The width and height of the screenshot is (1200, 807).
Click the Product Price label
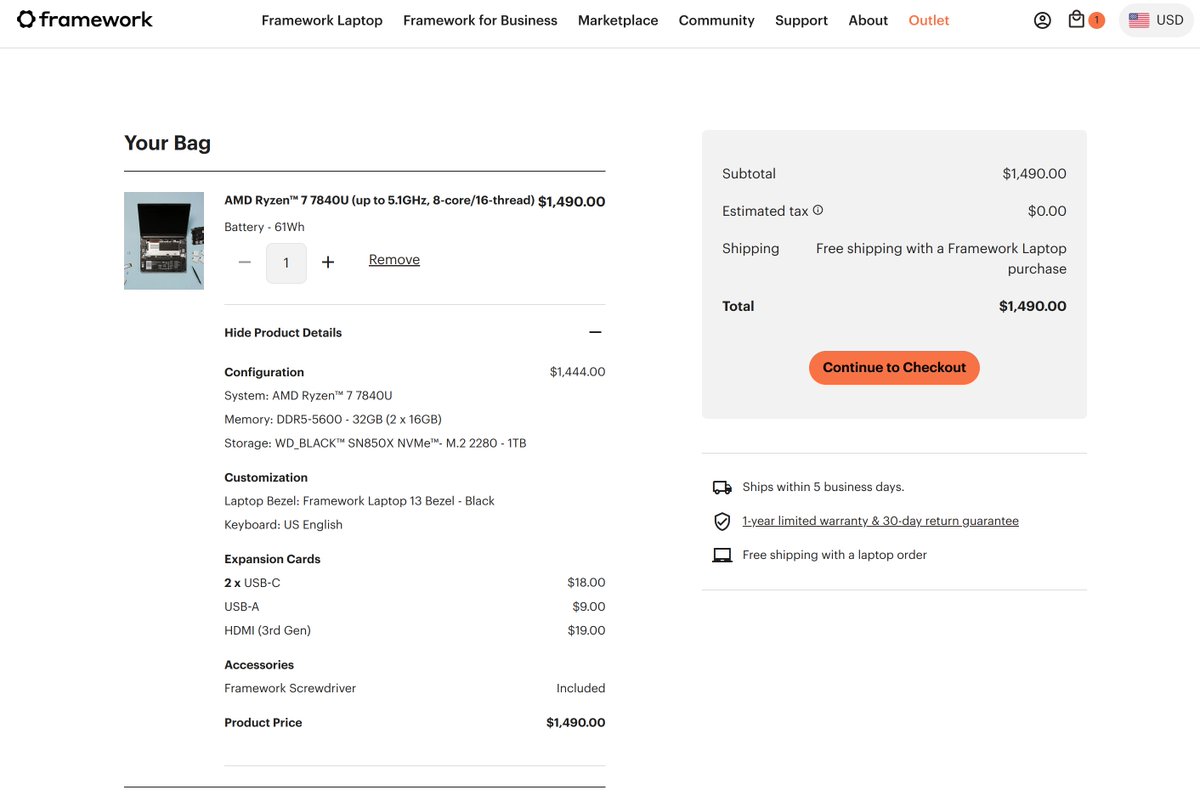[x=263, y=722]
